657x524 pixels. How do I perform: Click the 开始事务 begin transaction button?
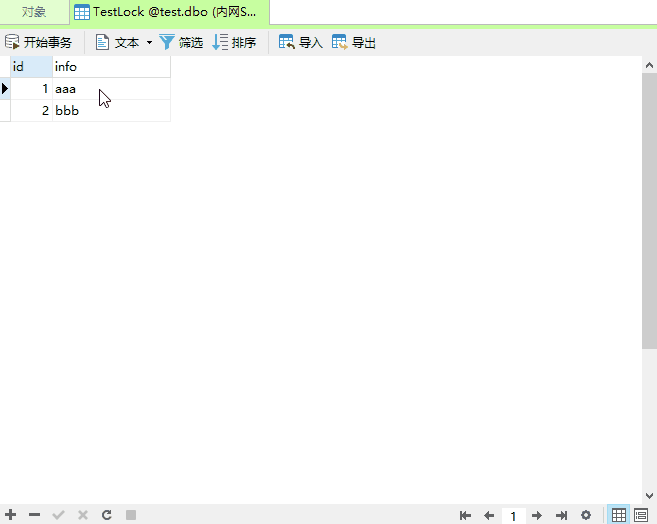tap(39, 42)
